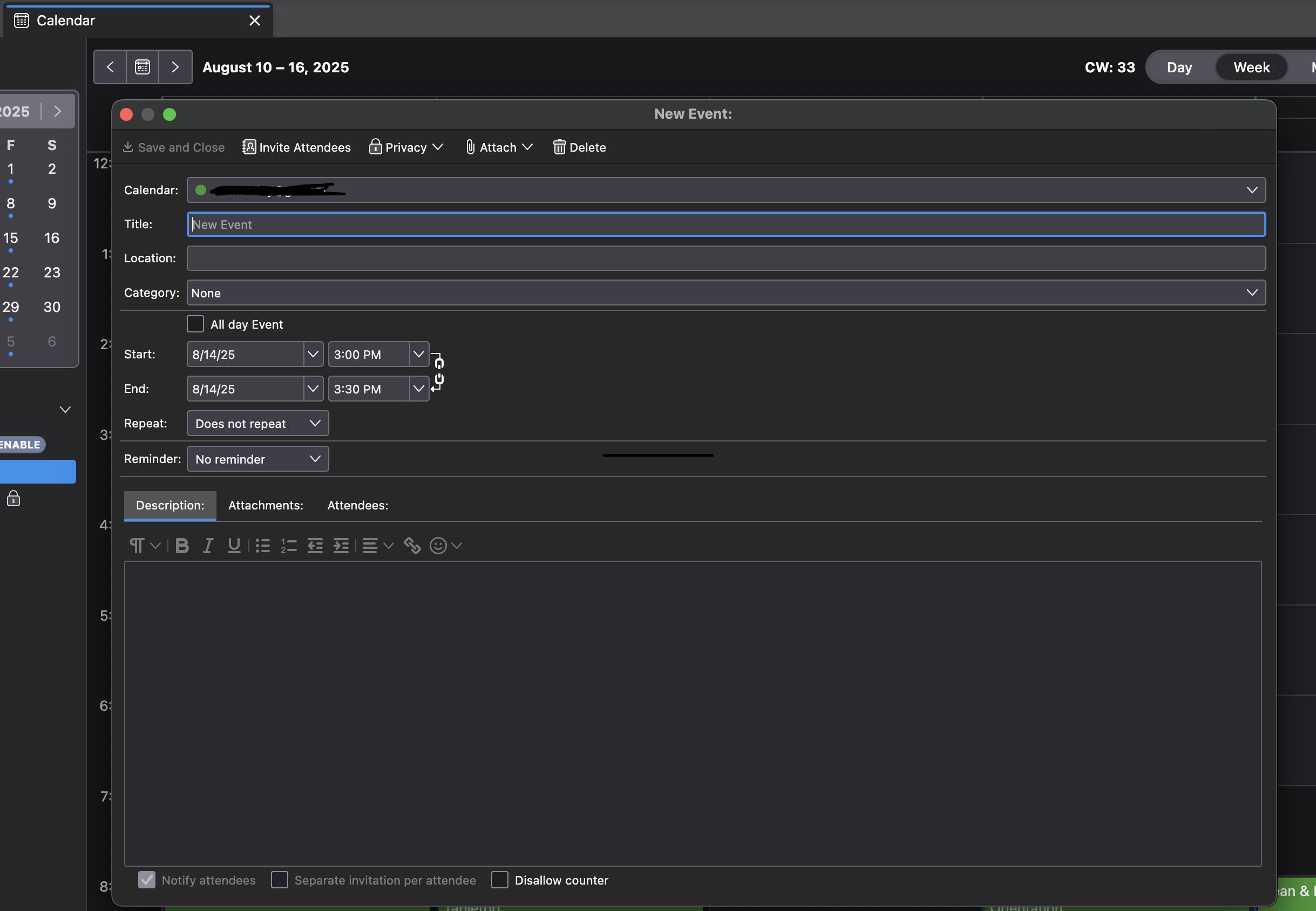Switch to the Attachments tab
Image resolution: width=1316 pixels, height=911 pixels.
(266, 505)
